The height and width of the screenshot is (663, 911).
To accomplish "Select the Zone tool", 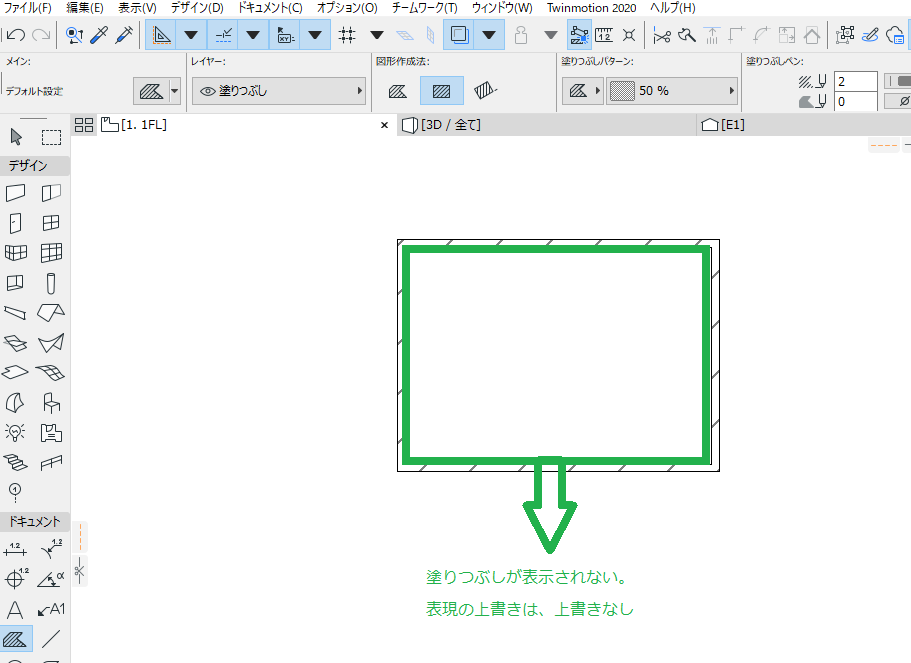I will (51, 432).
